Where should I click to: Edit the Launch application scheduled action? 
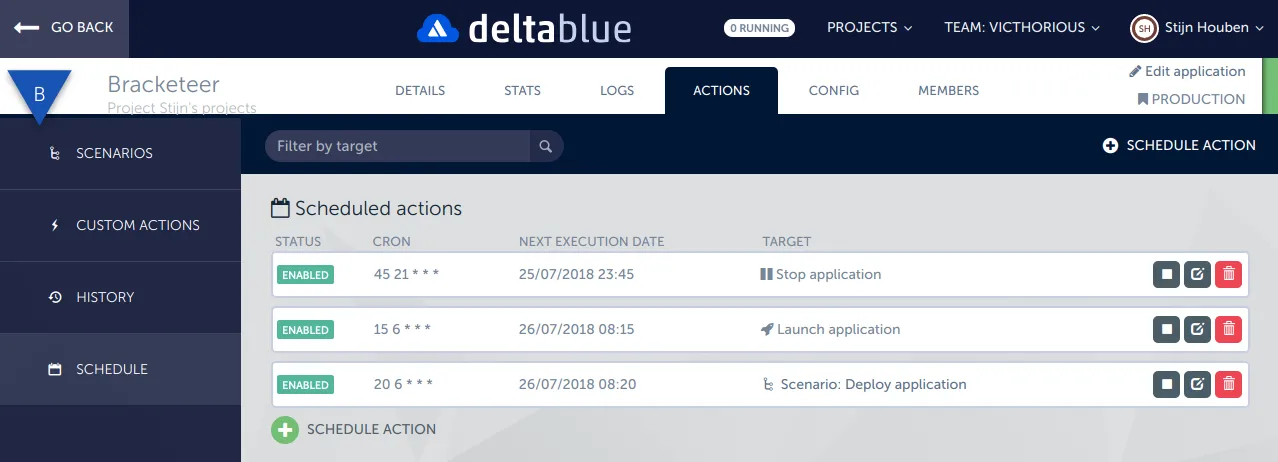coord(1197,329)
